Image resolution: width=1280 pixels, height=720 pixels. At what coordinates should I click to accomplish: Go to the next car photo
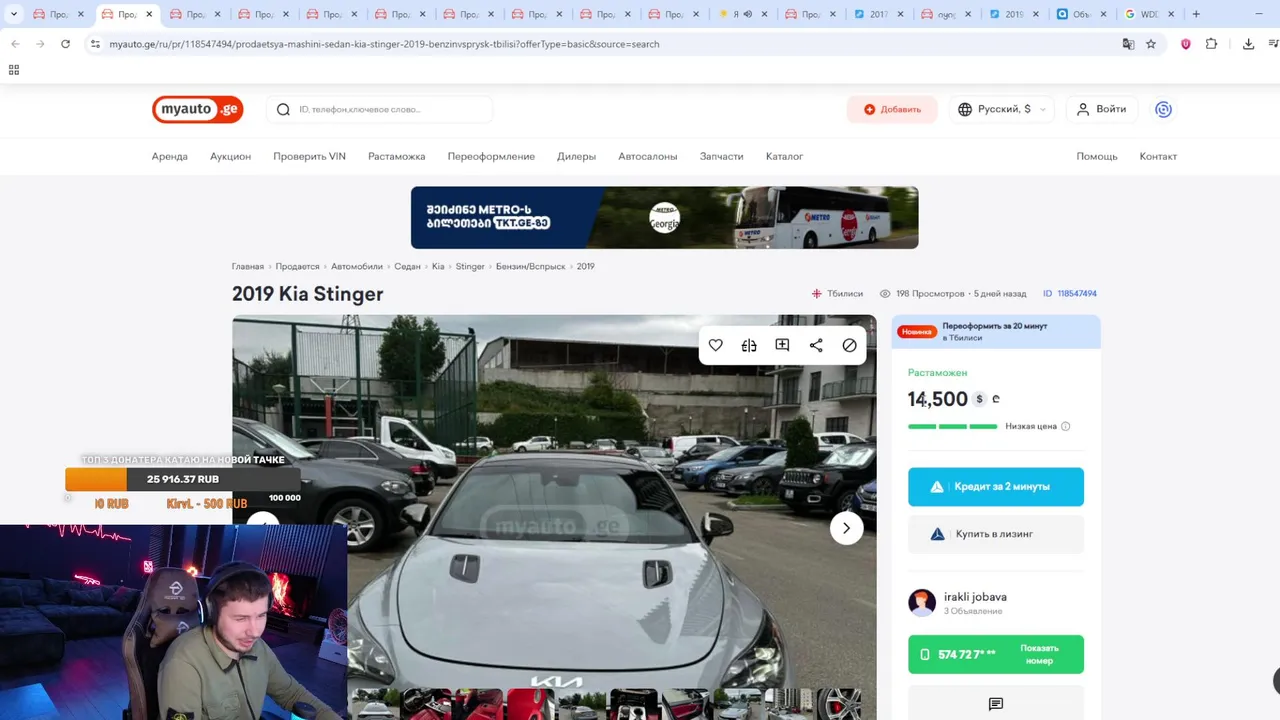point(846,528)
